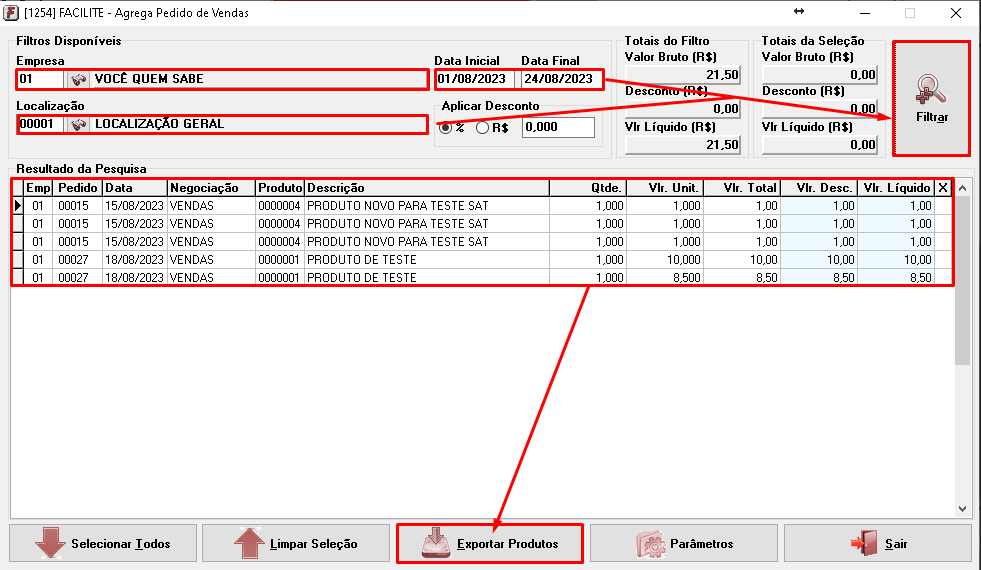
Task: Click the Emp column header
Action: click(x=39, y=188)
